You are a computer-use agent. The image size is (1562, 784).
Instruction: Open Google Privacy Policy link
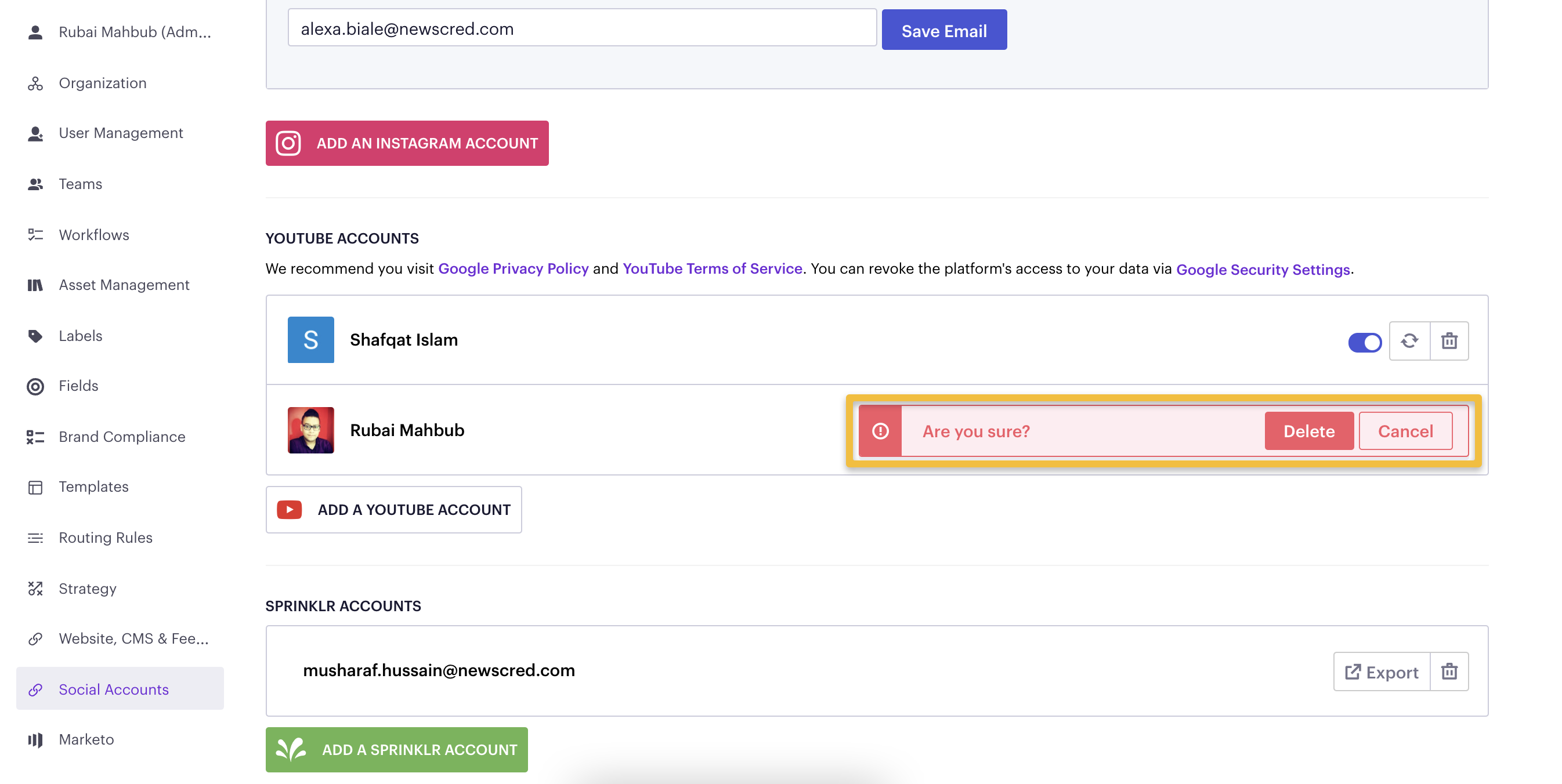(513, 269)
